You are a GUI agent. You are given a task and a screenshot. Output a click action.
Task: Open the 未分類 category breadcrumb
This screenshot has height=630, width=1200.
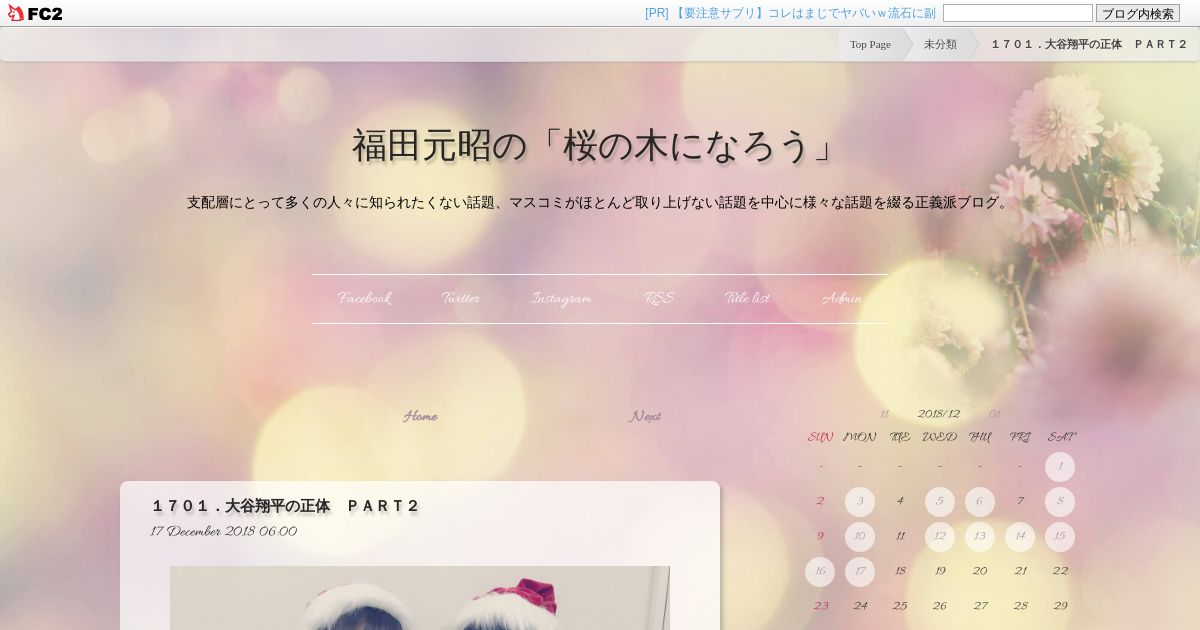940,44
